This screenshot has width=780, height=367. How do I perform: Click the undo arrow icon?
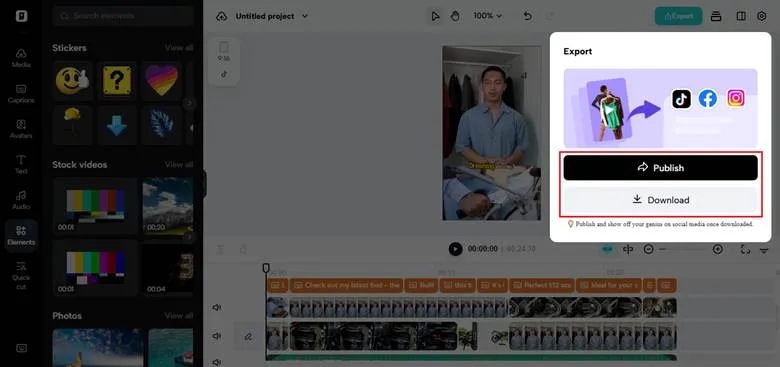(527, 16)
